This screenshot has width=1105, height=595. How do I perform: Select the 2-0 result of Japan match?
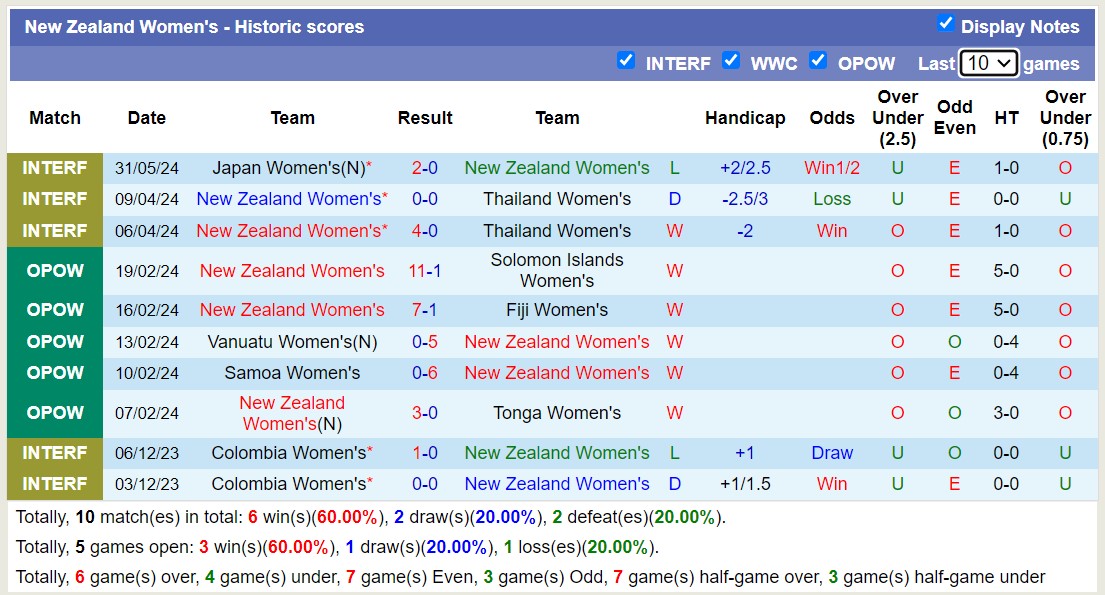click(425, 167)
